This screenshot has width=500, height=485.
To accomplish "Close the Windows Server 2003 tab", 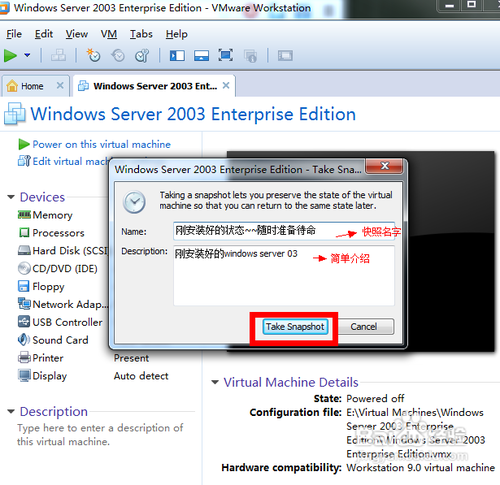I will pos(226,86).
